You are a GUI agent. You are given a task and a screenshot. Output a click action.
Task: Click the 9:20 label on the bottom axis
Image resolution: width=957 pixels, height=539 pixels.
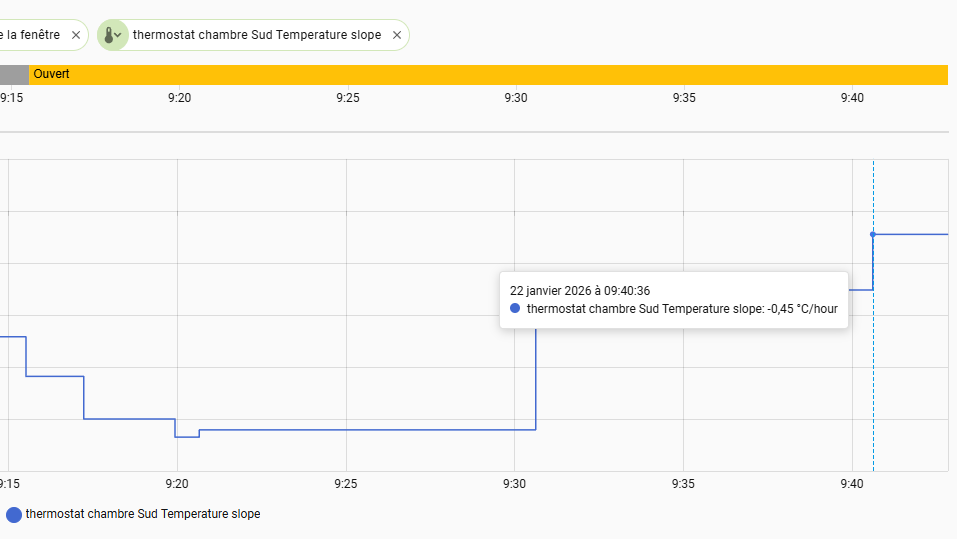tap(177, 484)
